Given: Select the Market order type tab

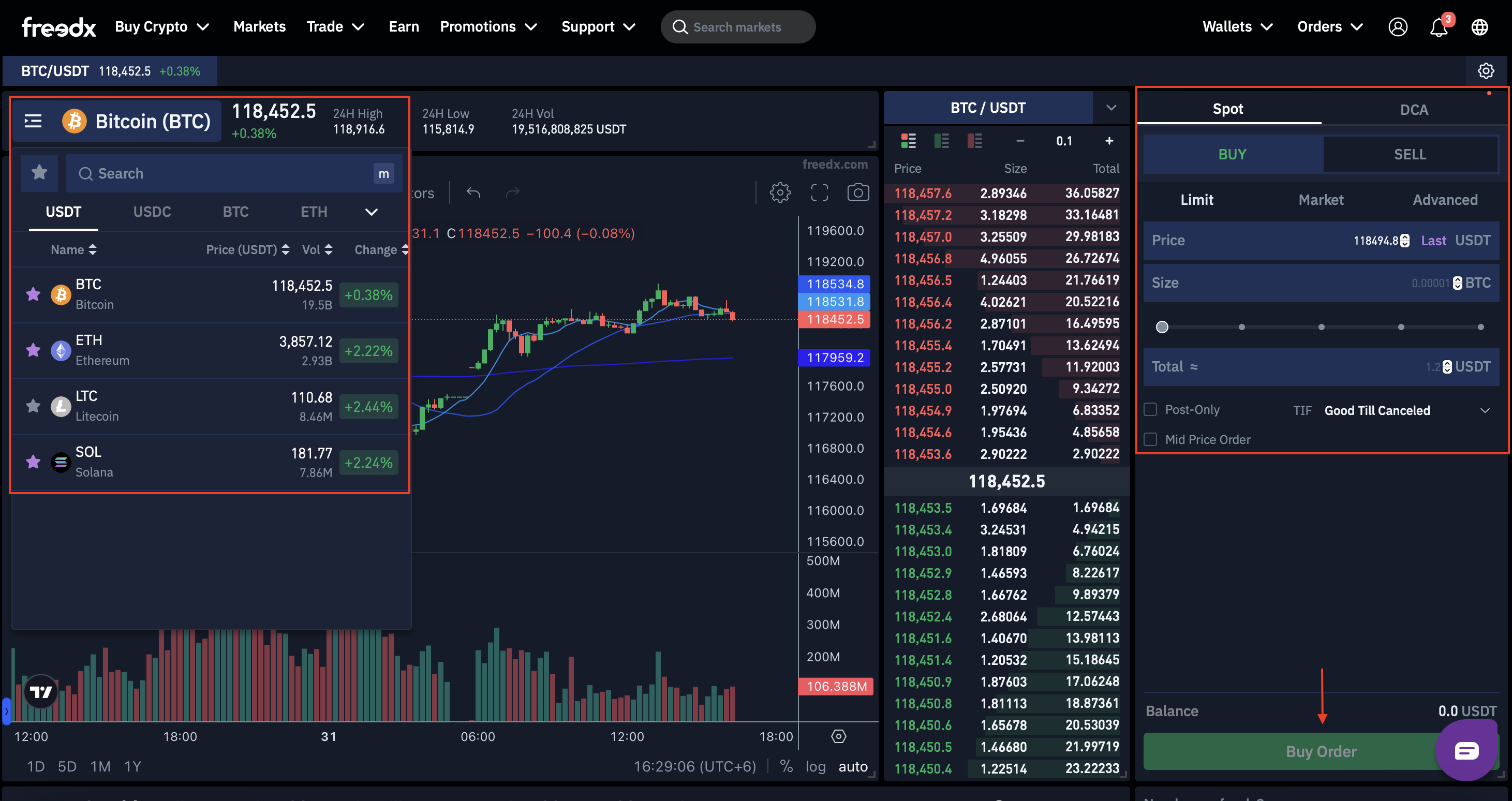Looking at the screenshot, I should (x=1321, y=200).
